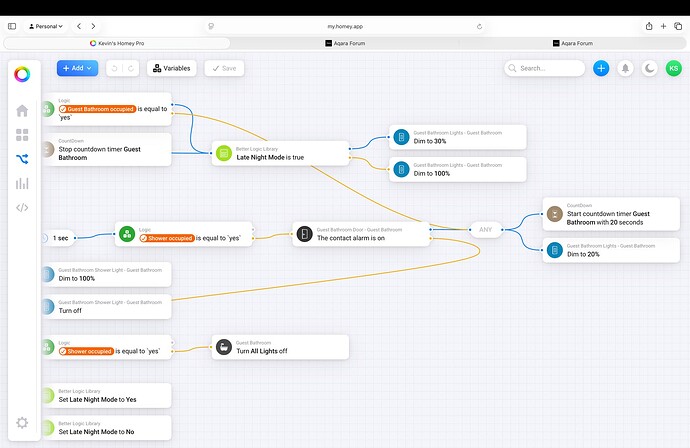Image resolution: width=690 pixels, height=448 pixels.
Task: Toggle dark mode with the moon icon
Action: point(650,68)
